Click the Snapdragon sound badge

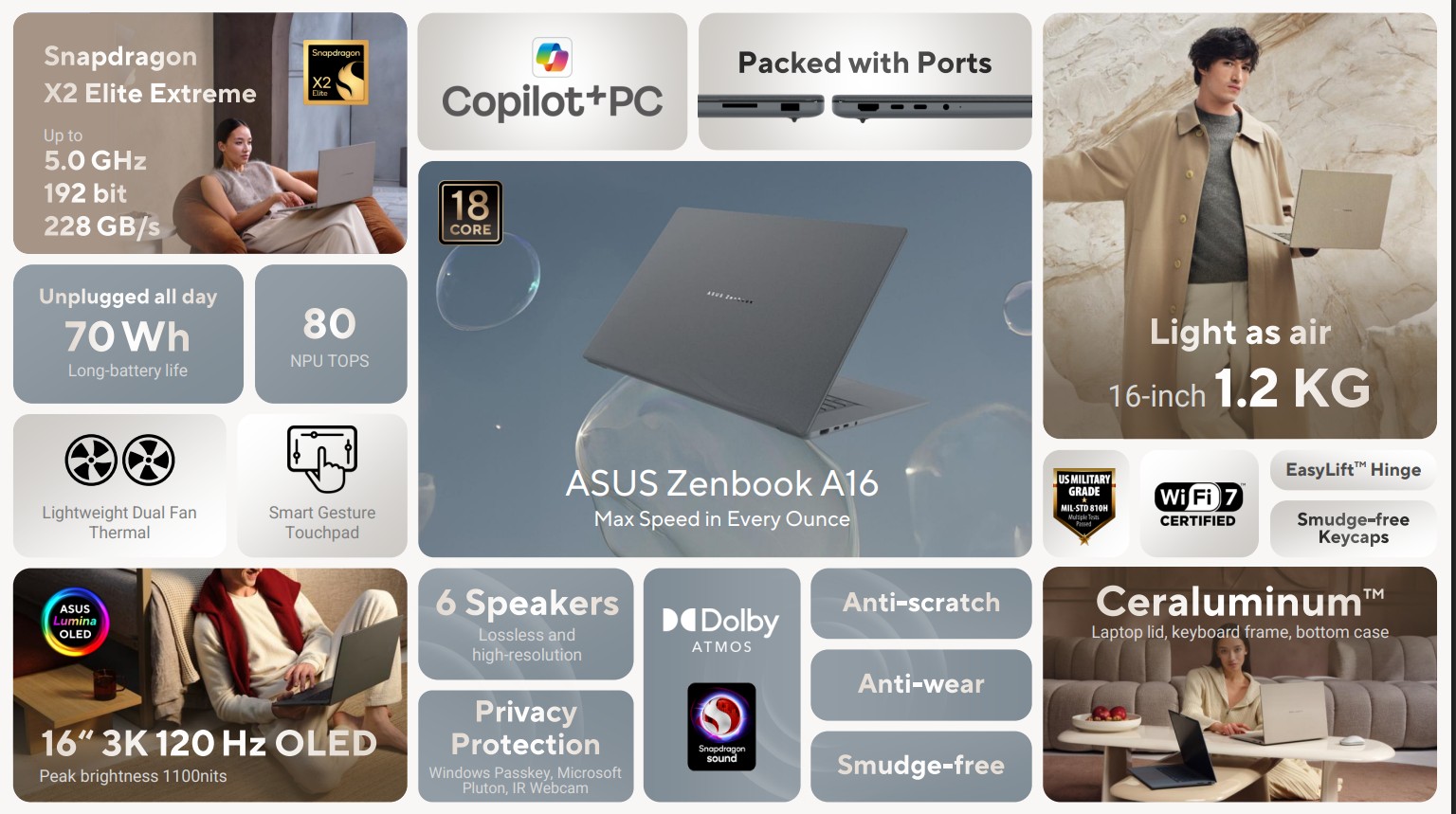(x=721, y=726)
